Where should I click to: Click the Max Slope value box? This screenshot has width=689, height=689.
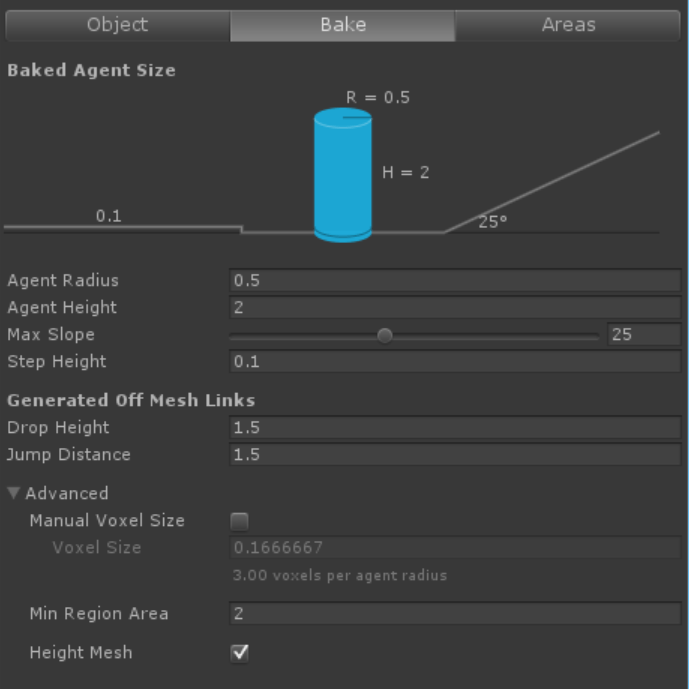643,335
